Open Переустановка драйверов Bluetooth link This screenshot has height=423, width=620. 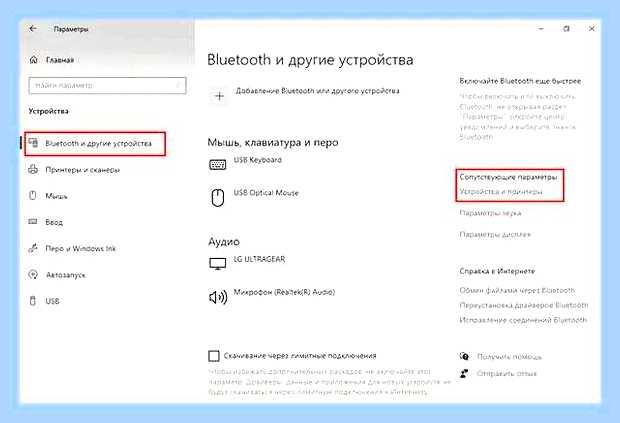click(524, 305)
